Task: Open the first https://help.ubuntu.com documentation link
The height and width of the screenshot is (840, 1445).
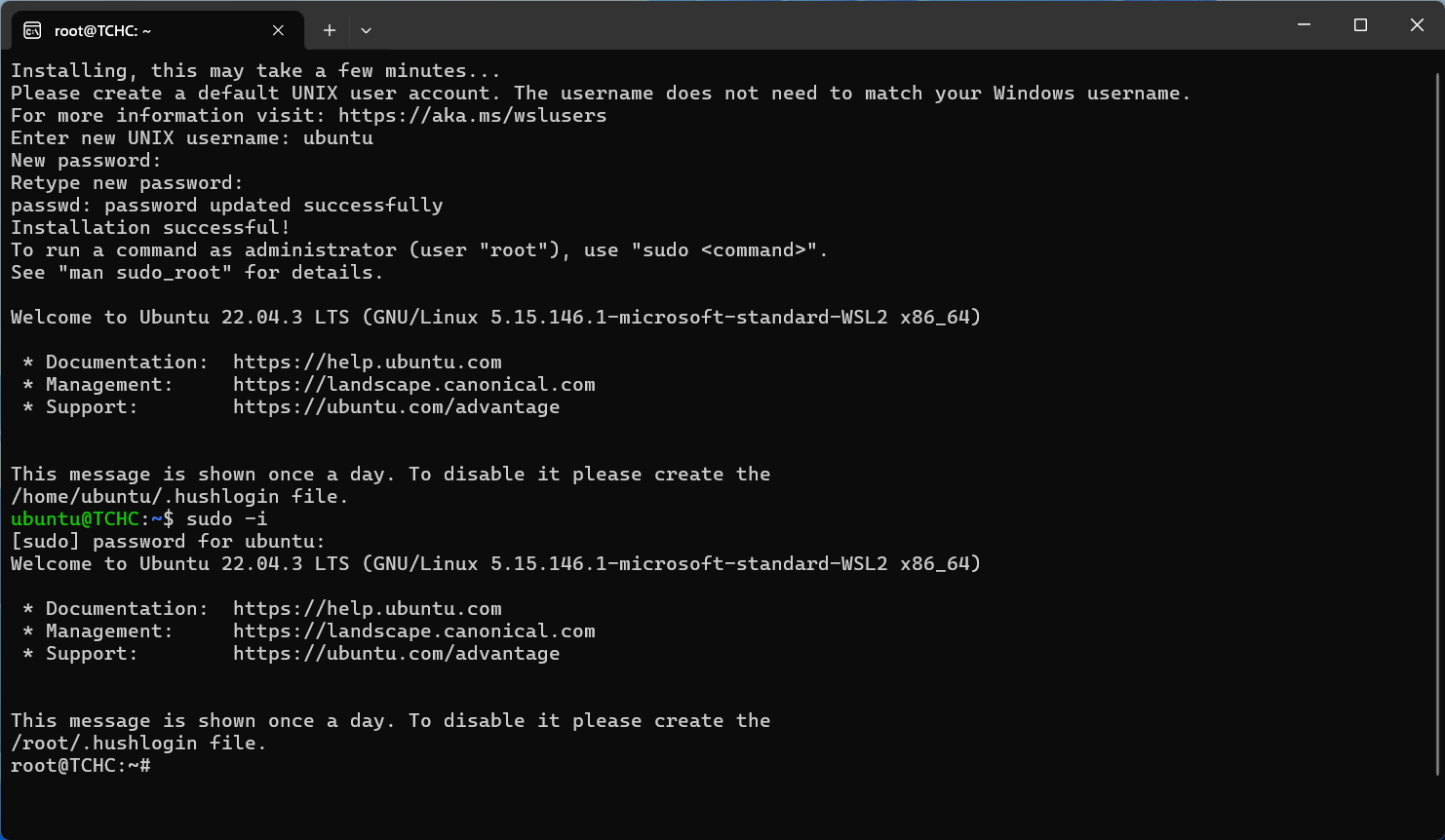Action: pyautogui.click(x=367, y=363)
